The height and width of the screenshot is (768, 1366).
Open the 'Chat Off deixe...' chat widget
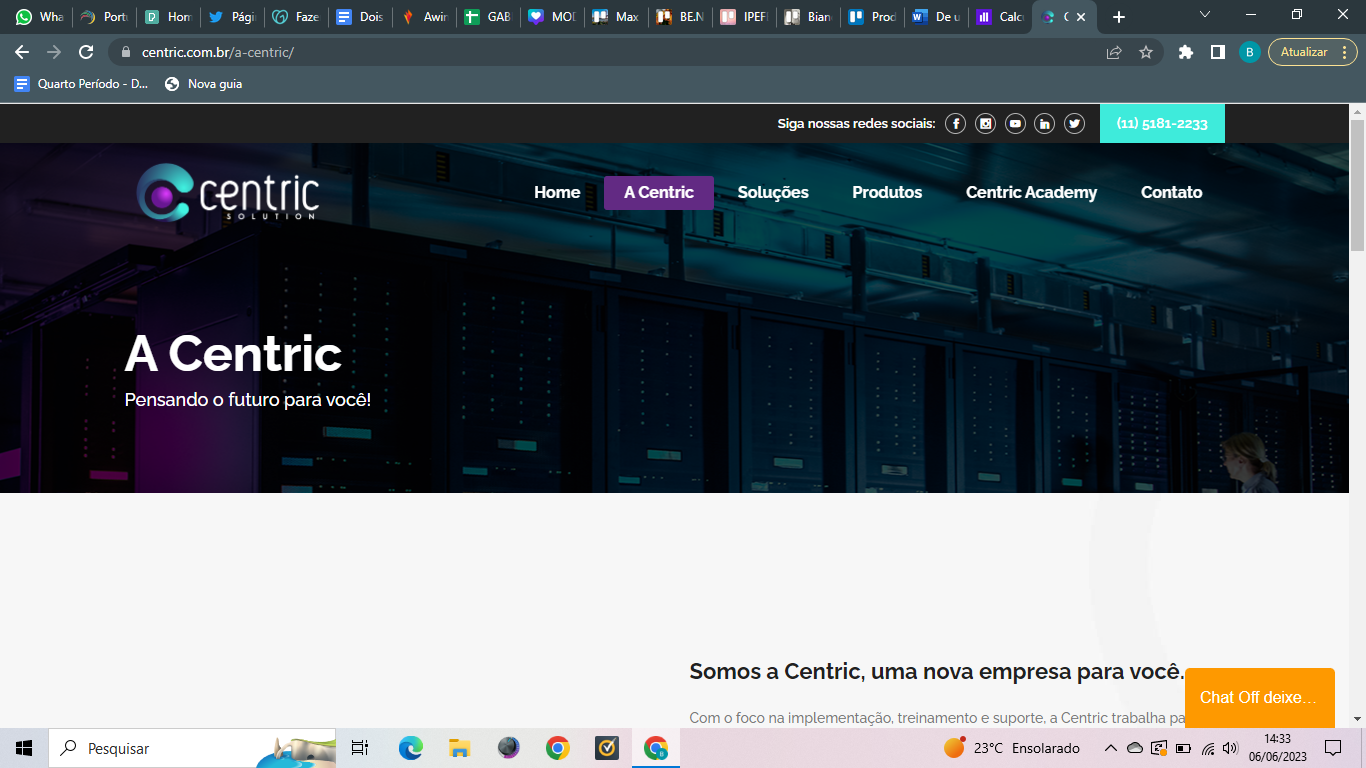coord(1260,698)
